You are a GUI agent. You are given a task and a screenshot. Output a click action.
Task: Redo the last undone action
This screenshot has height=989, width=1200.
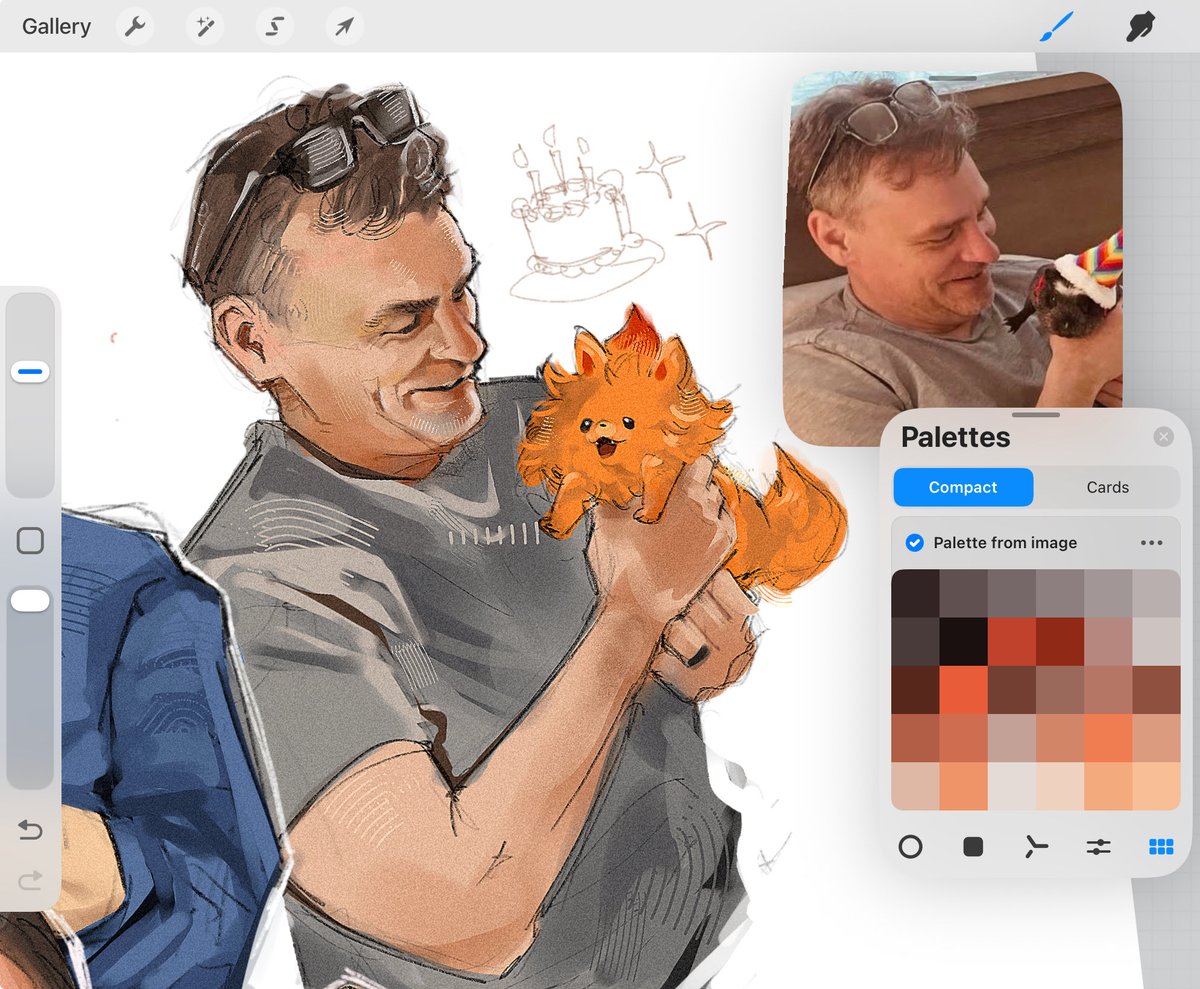pos(30,880)
